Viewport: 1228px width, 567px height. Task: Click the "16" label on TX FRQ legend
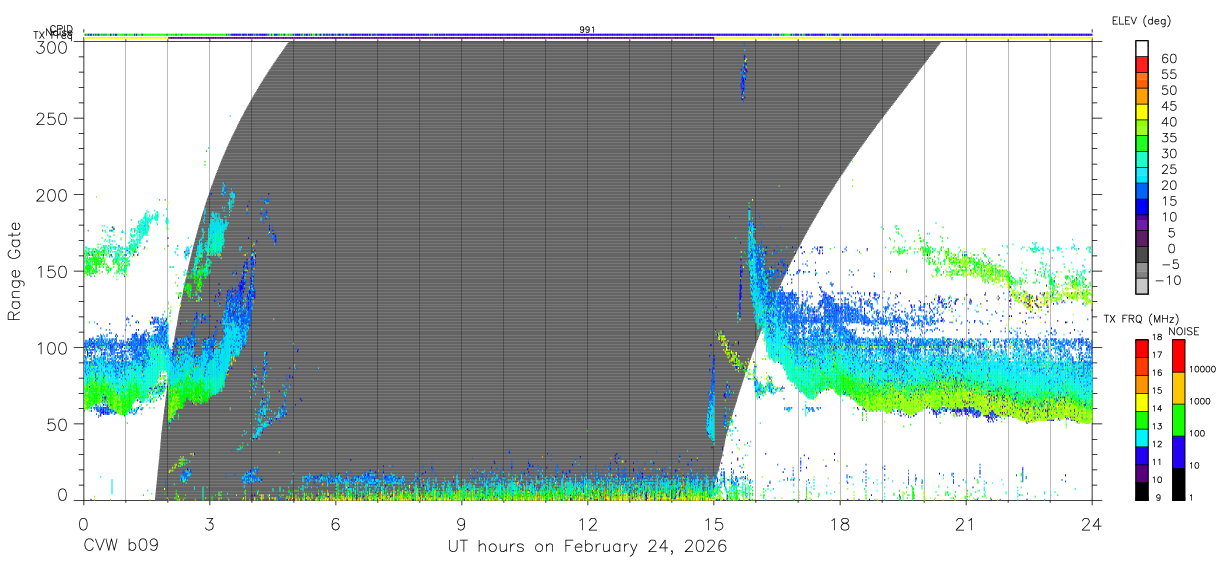1159,373
